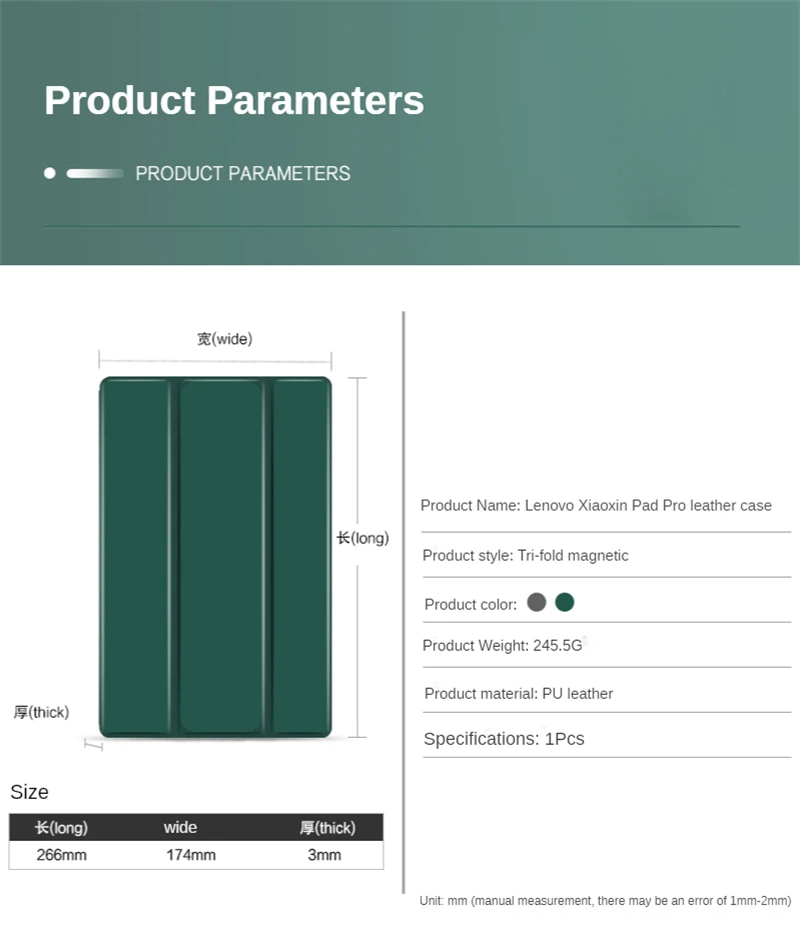Click the 厚(thick) label near the case corner
800x933 pixels.
coord(41,712)
